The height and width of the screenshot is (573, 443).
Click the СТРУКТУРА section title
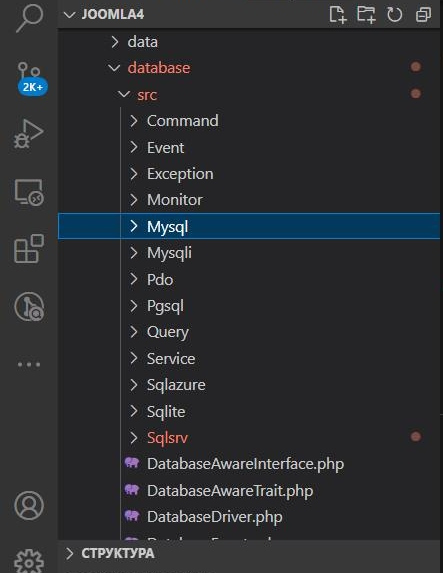[118, 553]
